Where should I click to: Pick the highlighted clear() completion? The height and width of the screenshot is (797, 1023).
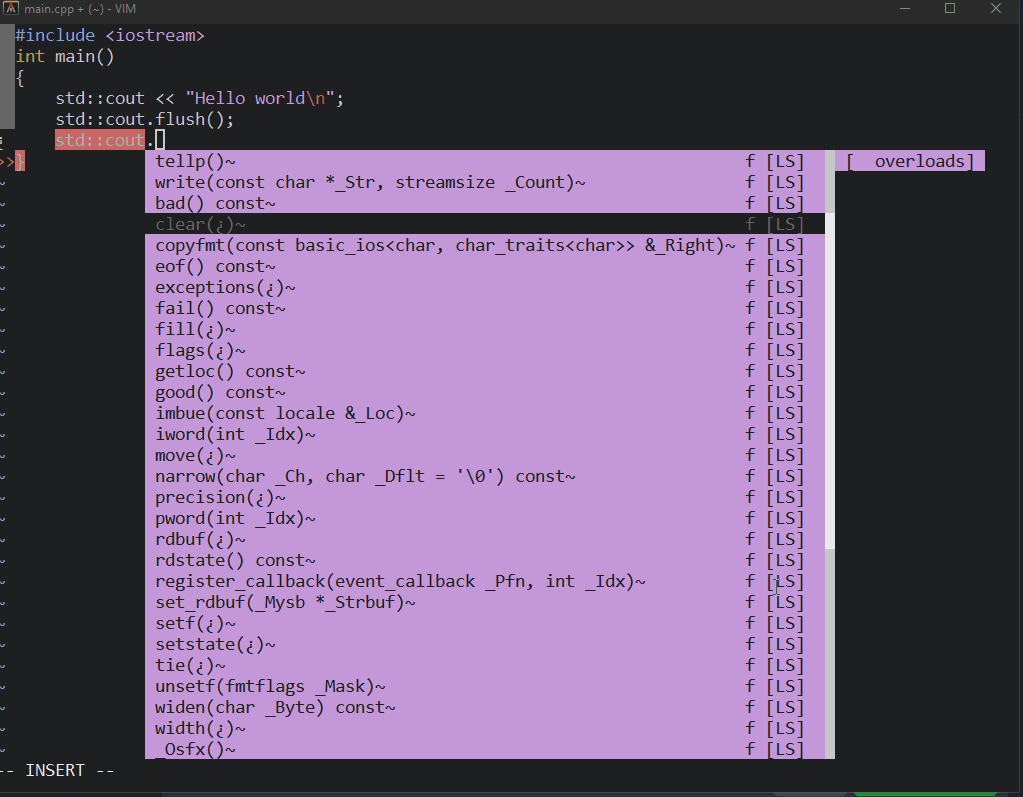485,224
